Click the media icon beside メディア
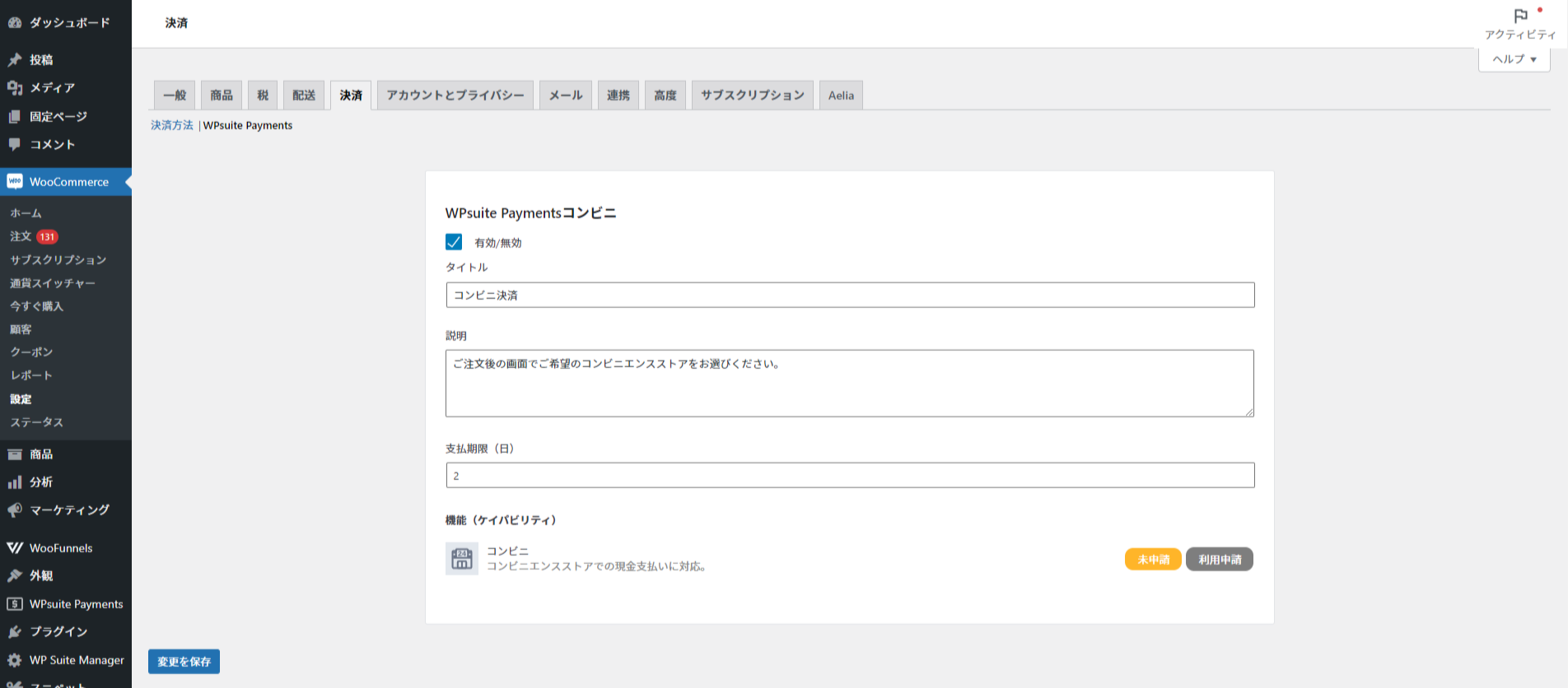The image size is (1568, 688). coord(15,87)
